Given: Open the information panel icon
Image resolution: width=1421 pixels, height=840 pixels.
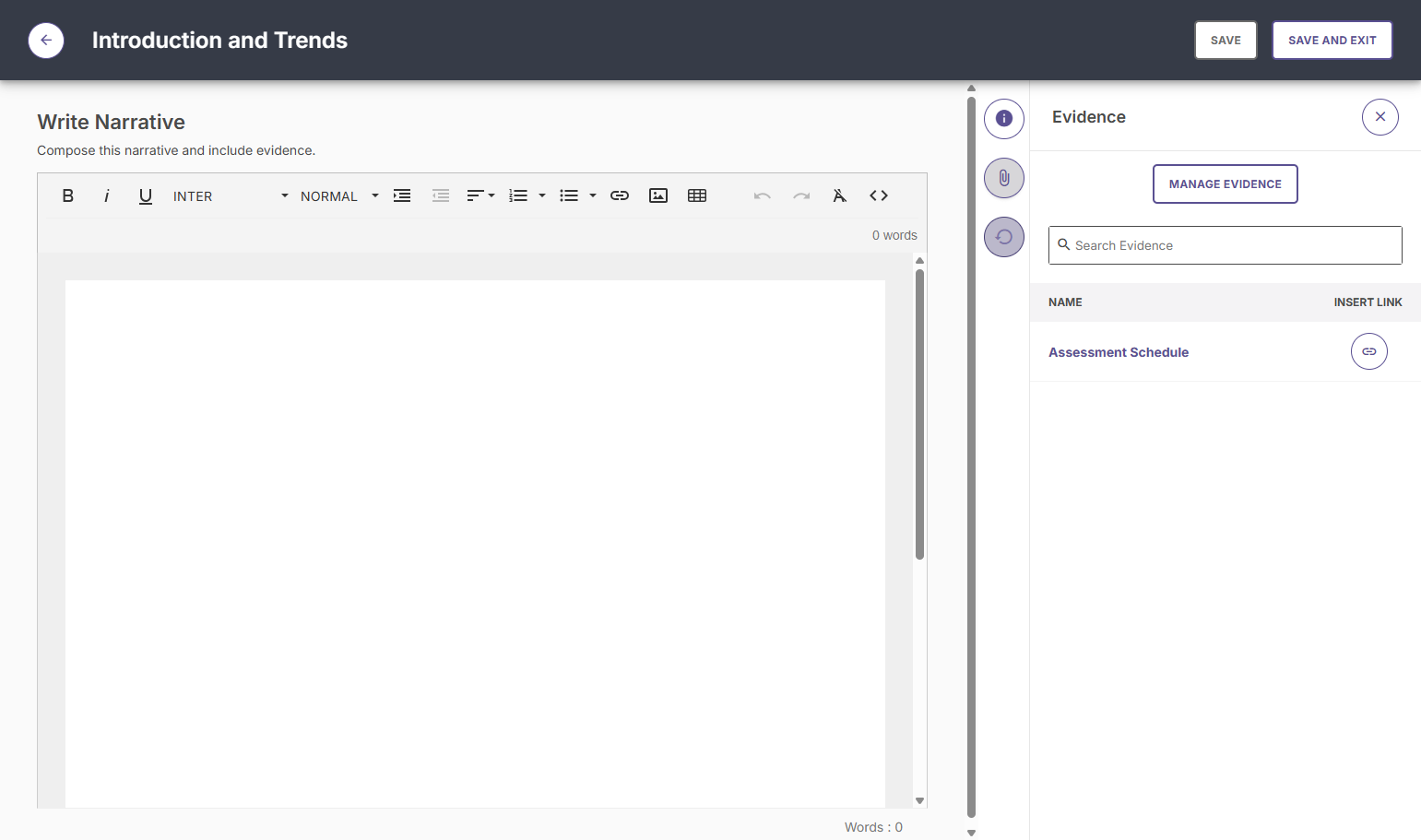Looking at the screenshot, I should pos(1004,119).
